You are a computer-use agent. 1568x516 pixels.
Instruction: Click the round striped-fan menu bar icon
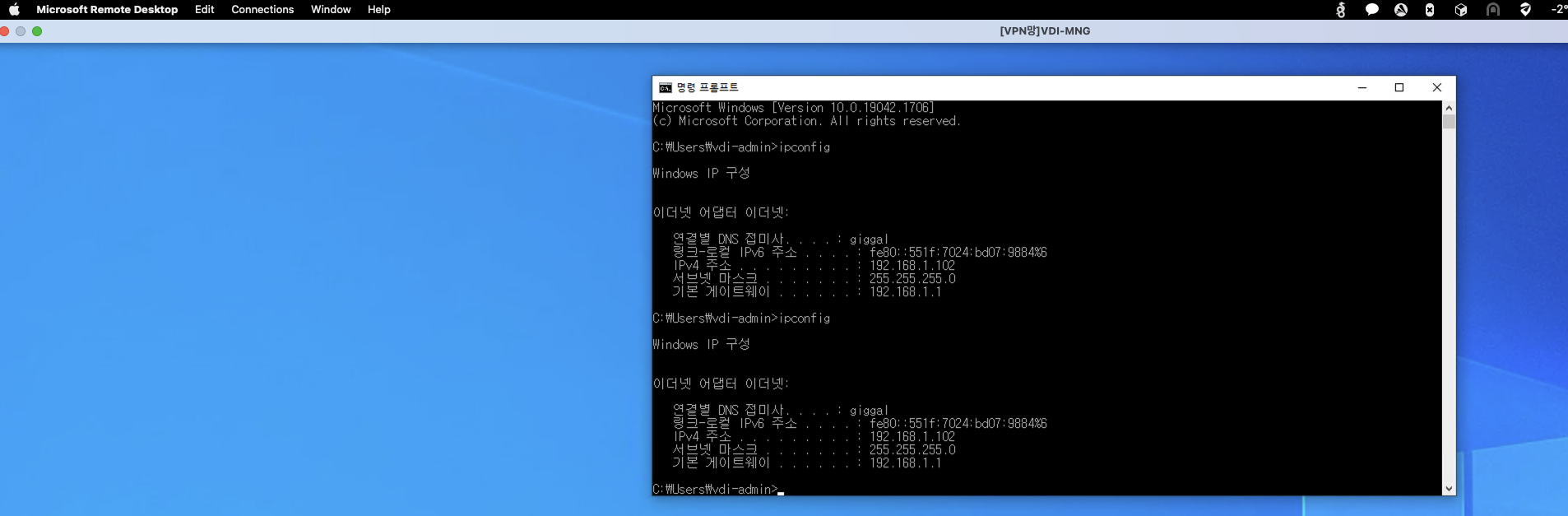pyautogui.click(x=1401, y=10)
